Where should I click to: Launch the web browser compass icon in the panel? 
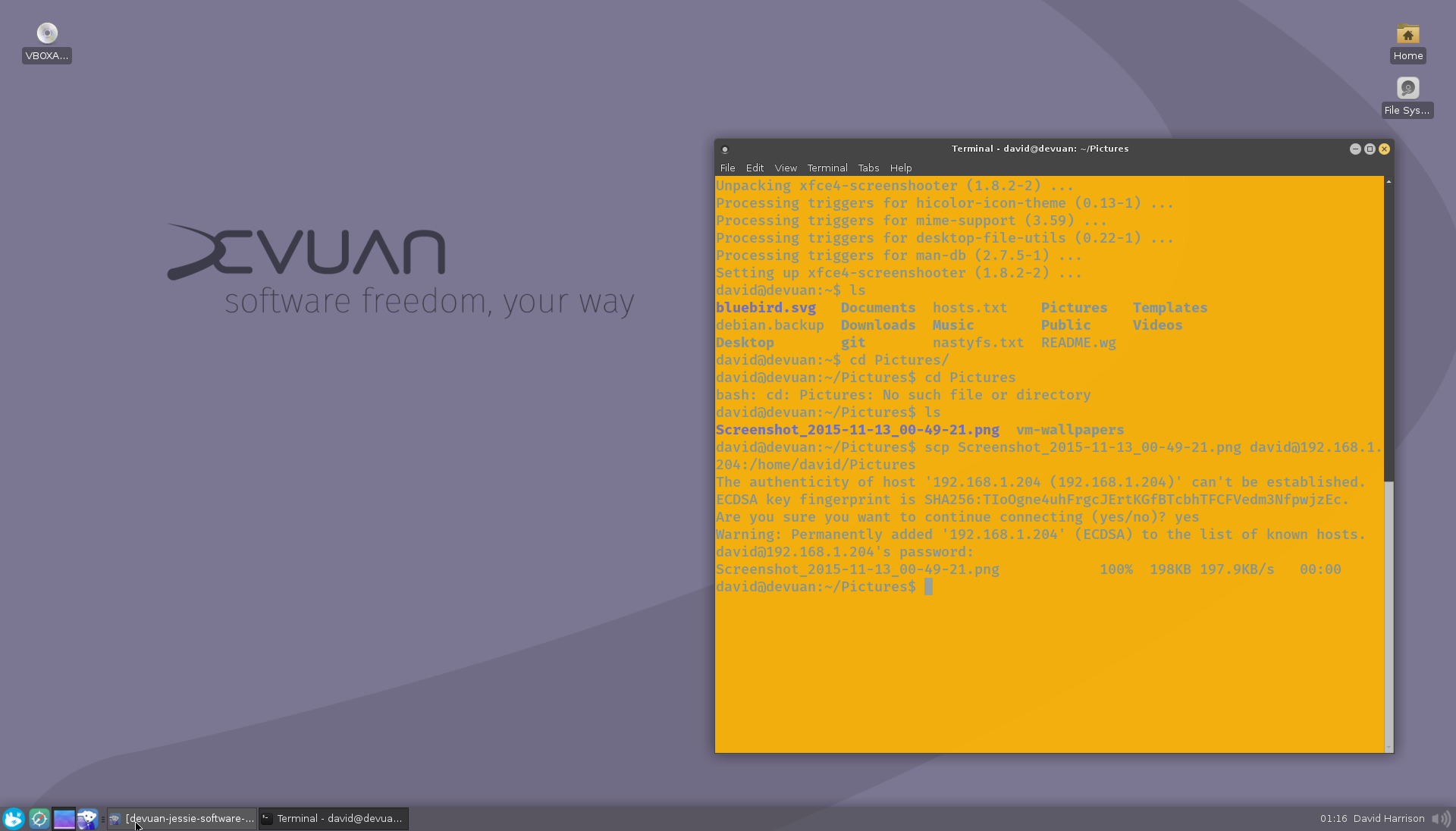pyautogui.click(x=39, y=819)
